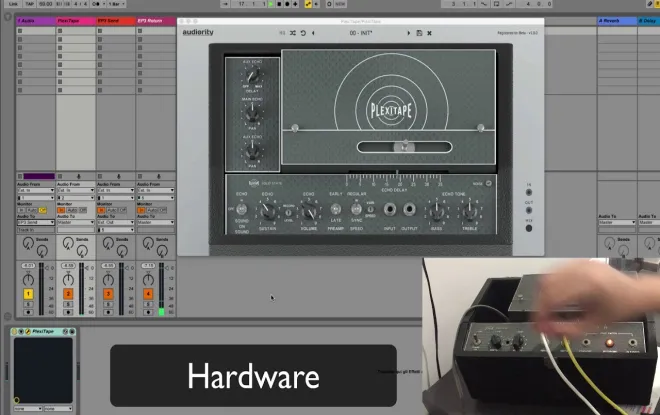Open track 3 Audio To Ext. Out dropdown
The image size is (660, 415).
click(116, 222)
